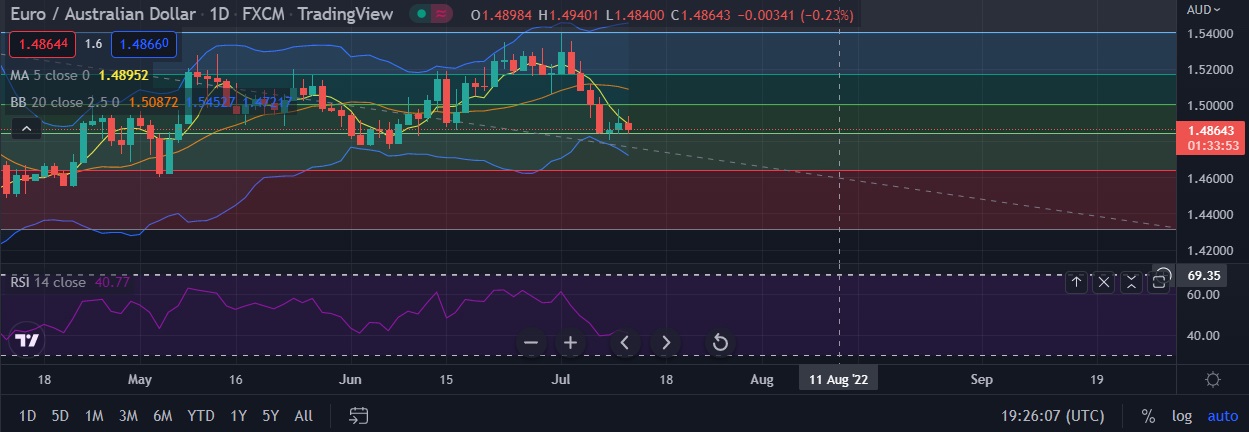Open the go-to-date calendar icon
The image size is (1249, 432).
coord(359,415)
